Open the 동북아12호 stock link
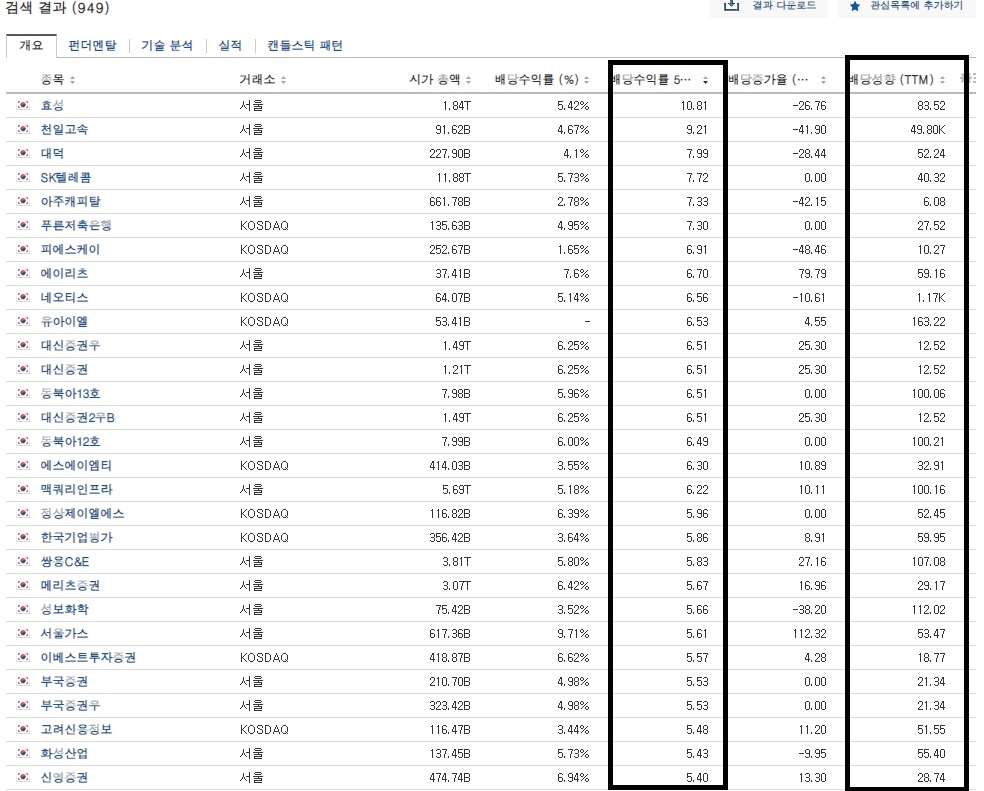The image size is (984, 791). (x=70, y=441)
